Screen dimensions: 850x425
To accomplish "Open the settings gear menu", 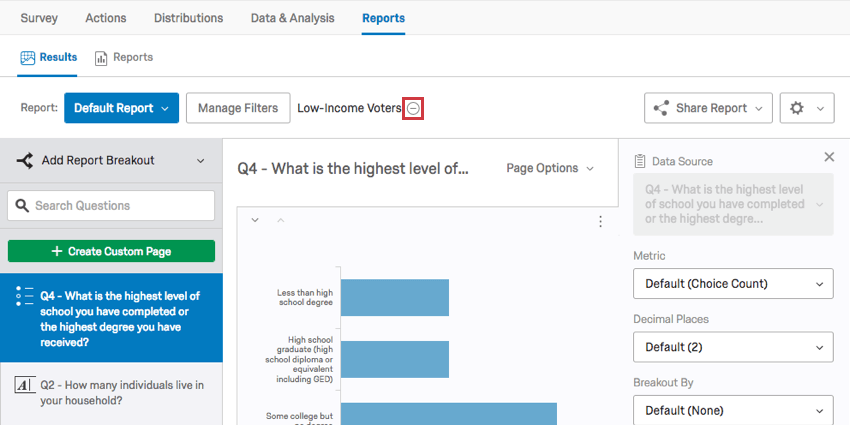I will tap(806, 108).
